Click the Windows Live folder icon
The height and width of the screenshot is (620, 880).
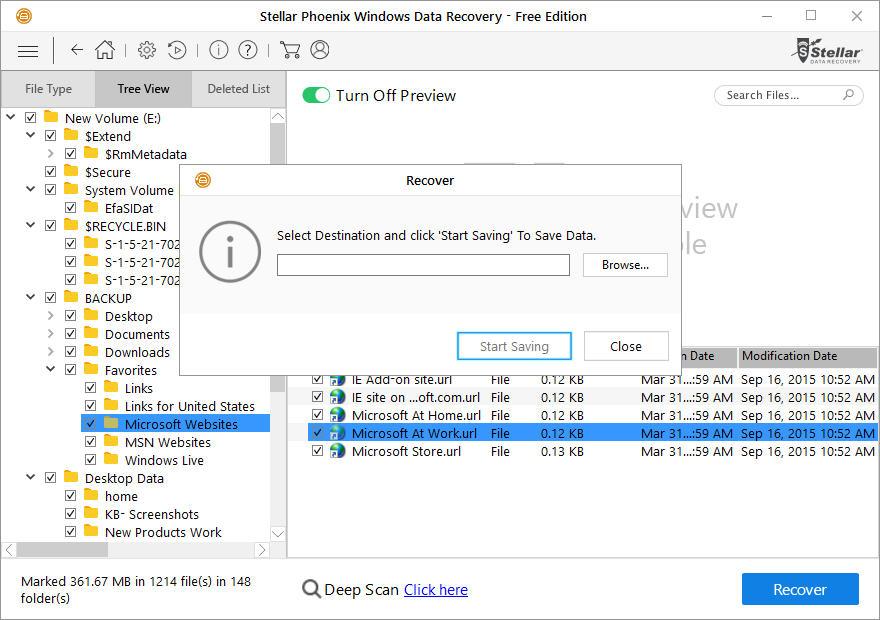pos(111,458)
